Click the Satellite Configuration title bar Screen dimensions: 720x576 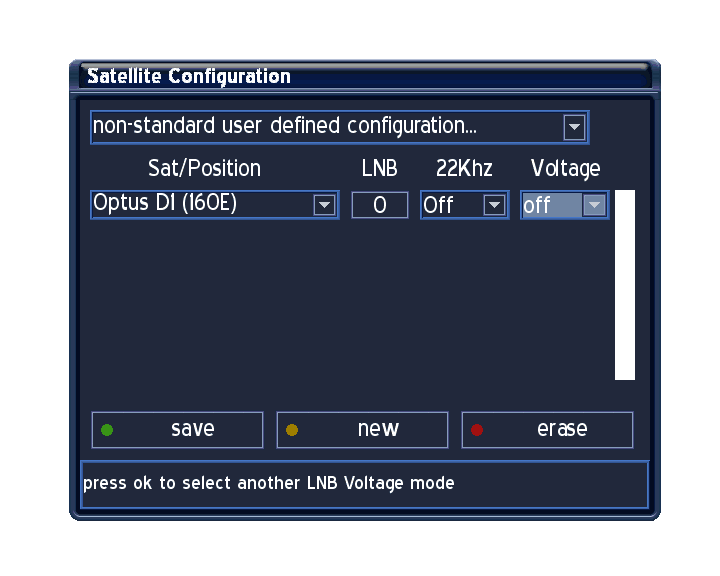365,76
